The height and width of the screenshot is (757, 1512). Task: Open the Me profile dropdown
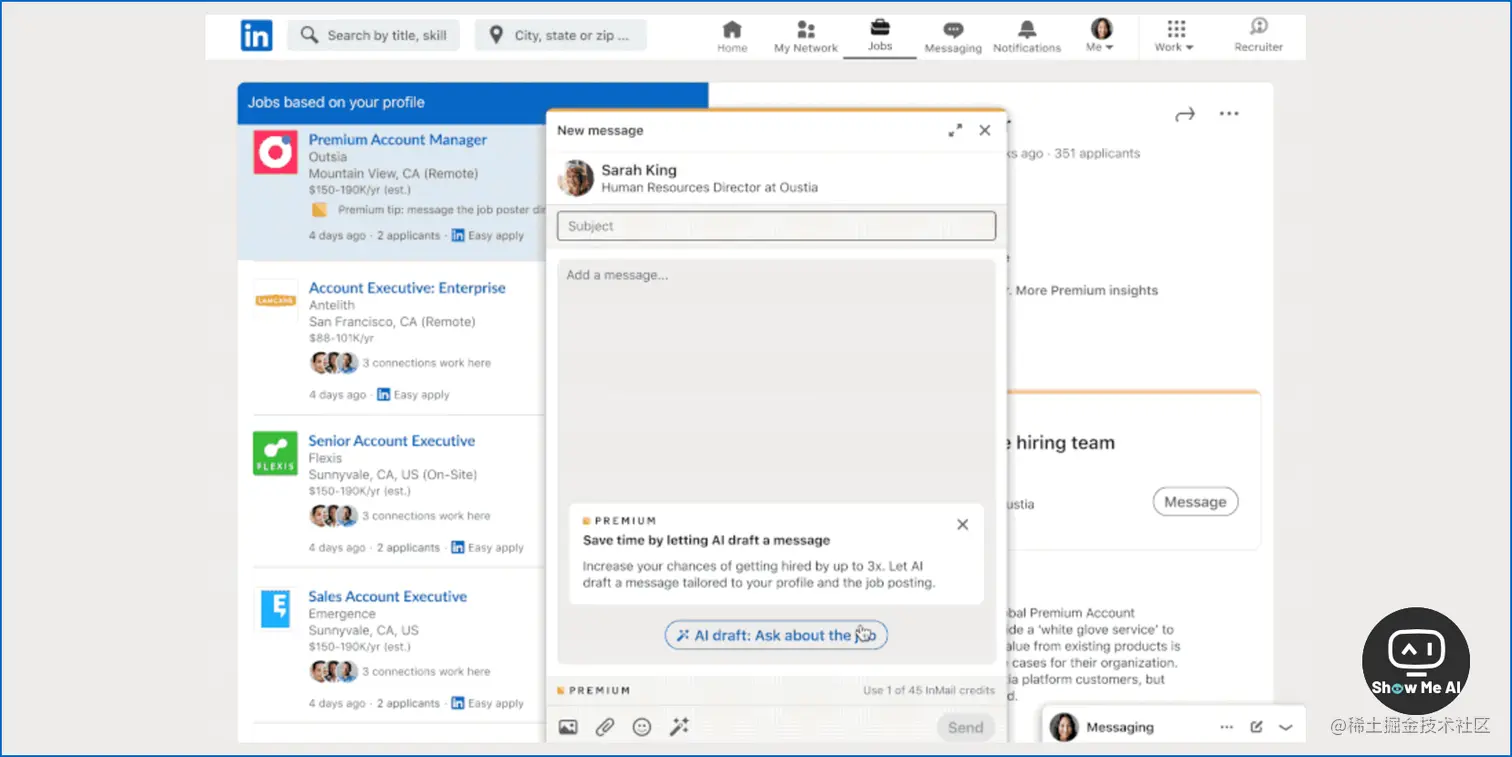point(1101,36)
